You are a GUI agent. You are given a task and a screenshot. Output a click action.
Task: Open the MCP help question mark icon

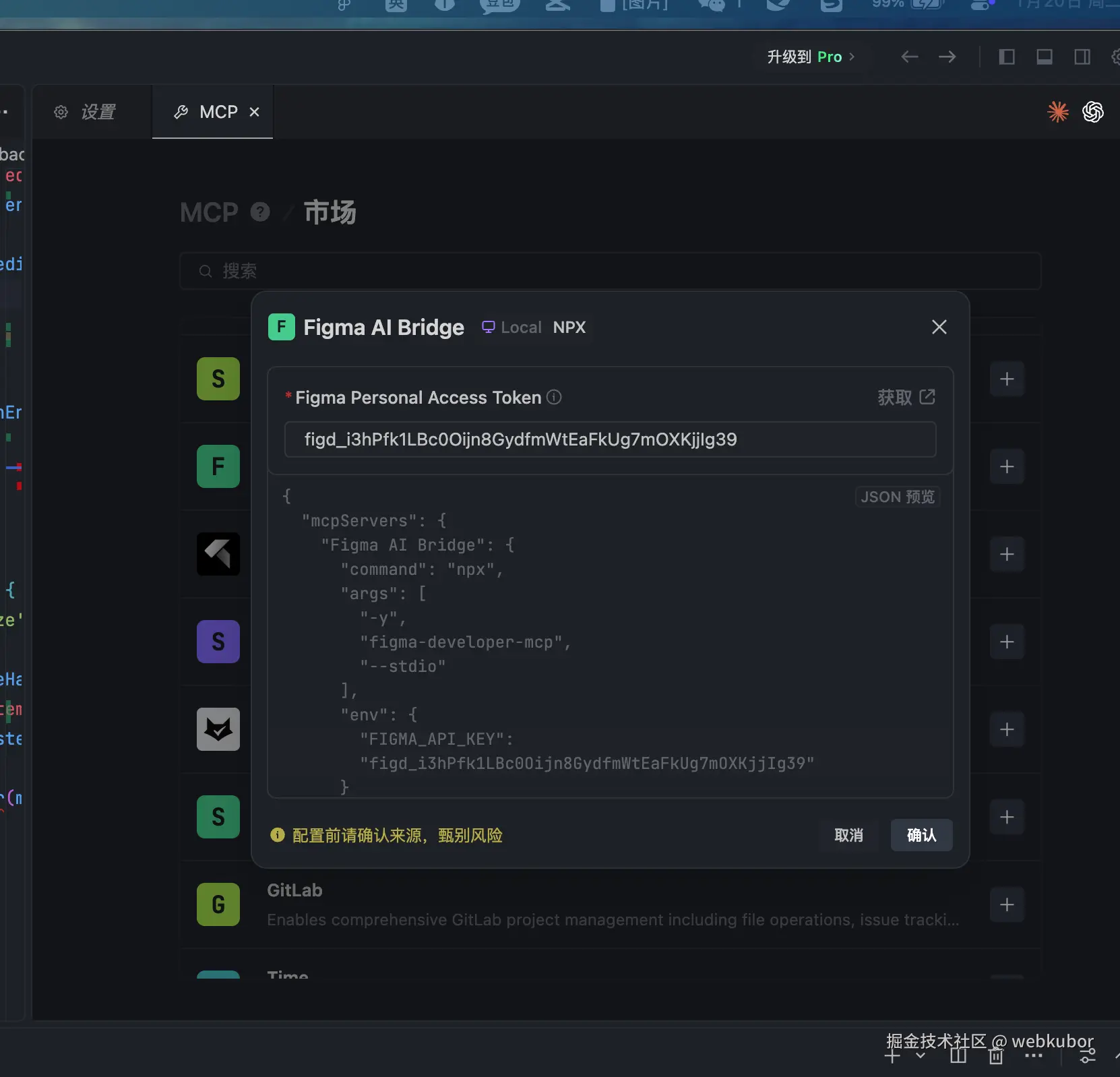click(x=260, y=212)
